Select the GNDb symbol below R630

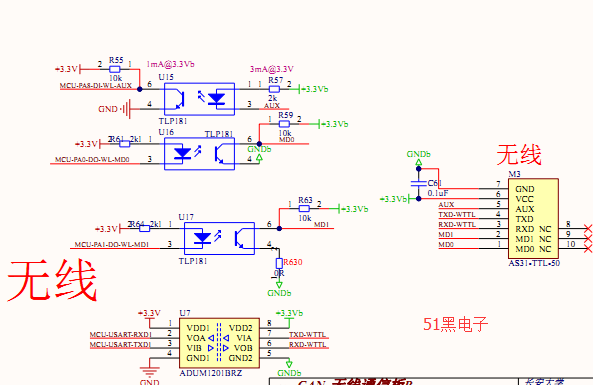tap(279, 290)
